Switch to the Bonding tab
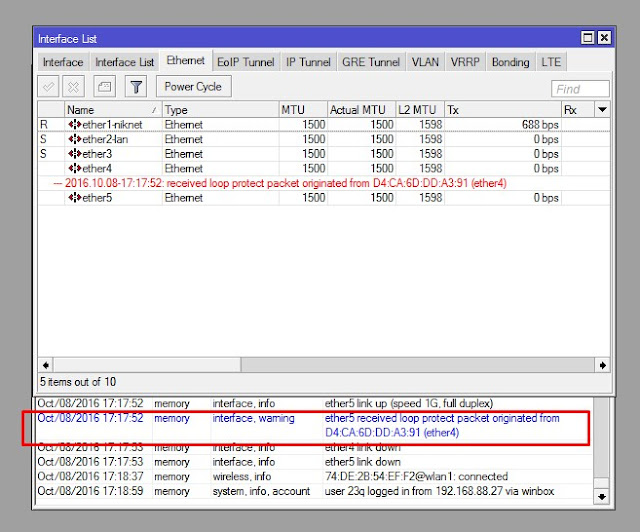 pyautogui.click(x=510, y=62)
